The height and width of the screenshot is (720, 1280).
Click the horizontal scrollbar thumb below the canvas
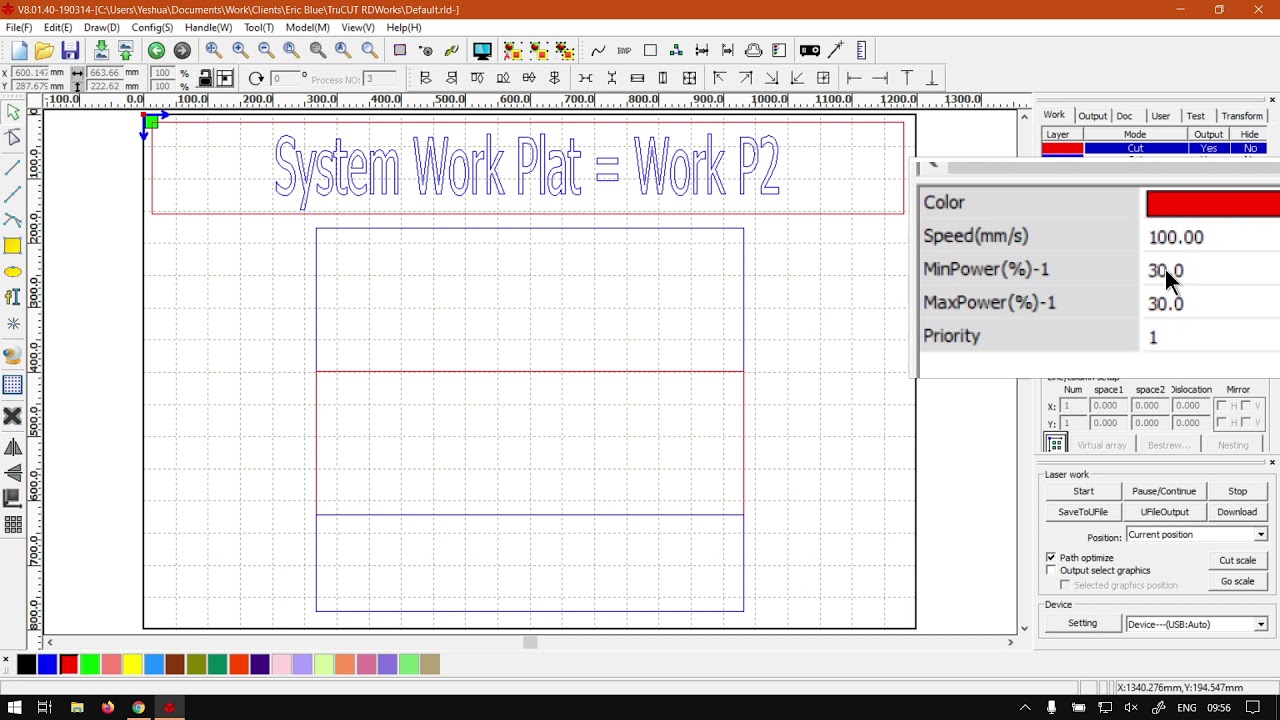click(x=530, y=643)
